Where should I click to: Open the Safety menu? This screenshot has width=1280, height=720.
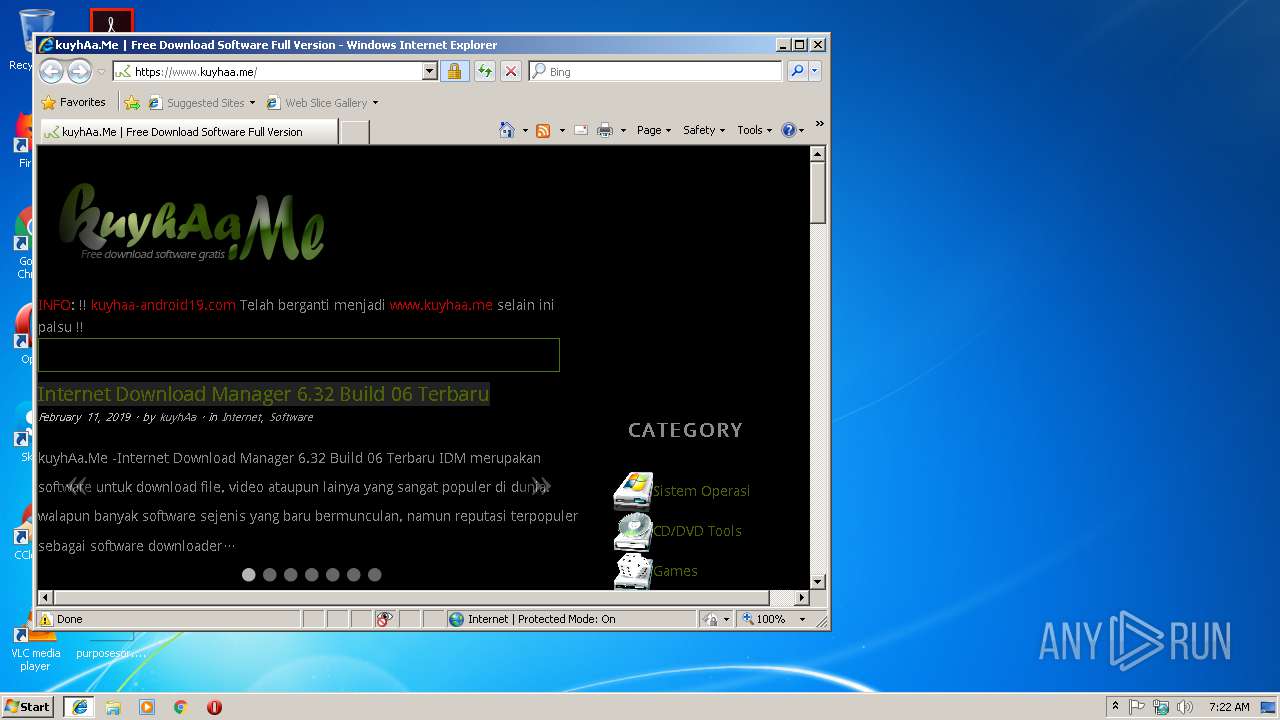(x=704, y=130)
